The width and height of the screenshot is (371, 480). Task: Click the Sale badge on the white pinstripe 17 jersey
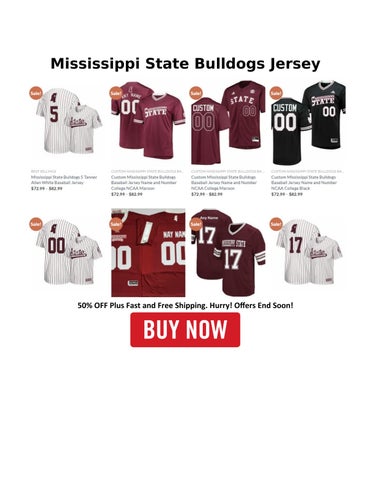pos(276,224)
